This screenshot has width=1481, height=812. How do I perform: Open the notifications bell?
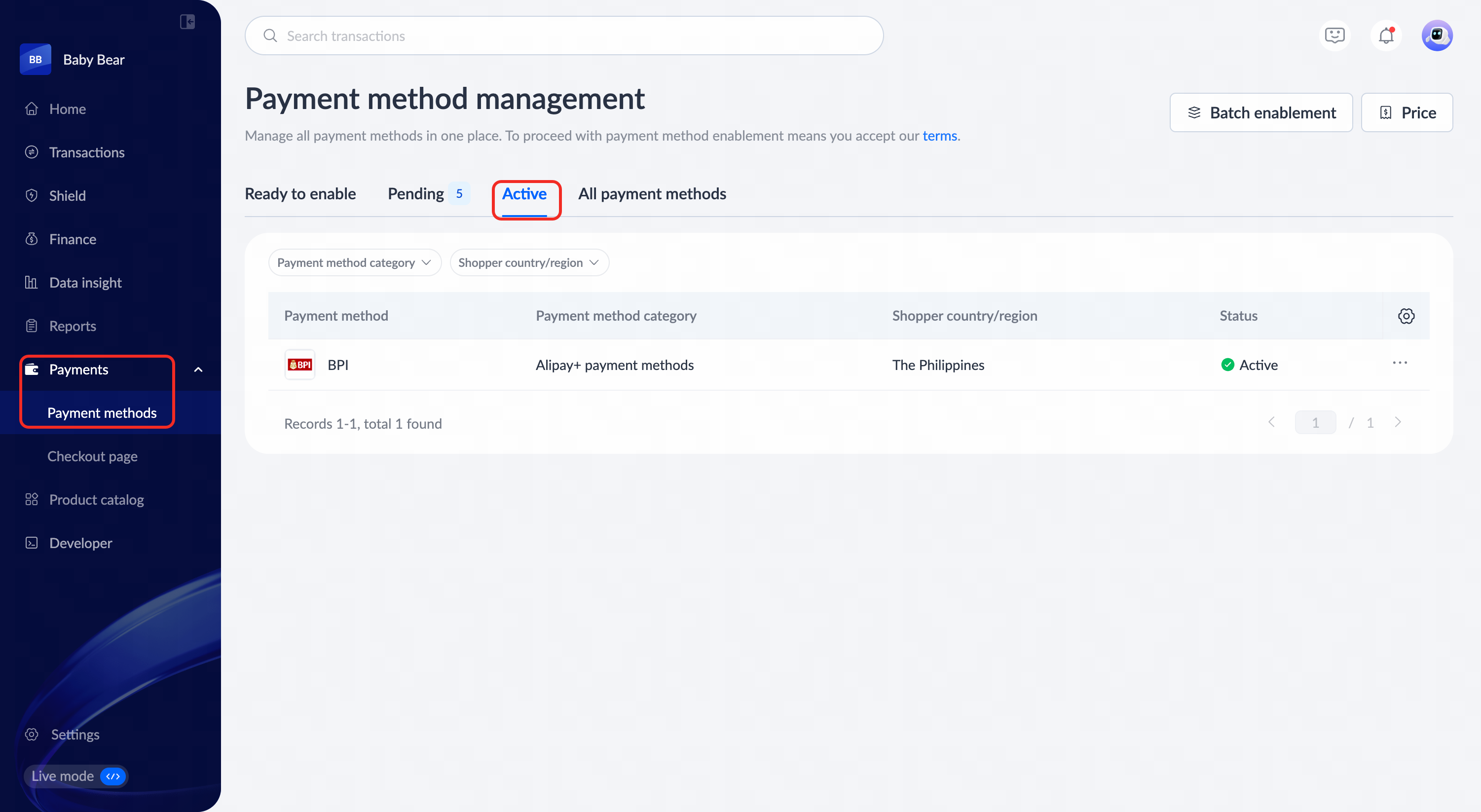[1386, 36]
